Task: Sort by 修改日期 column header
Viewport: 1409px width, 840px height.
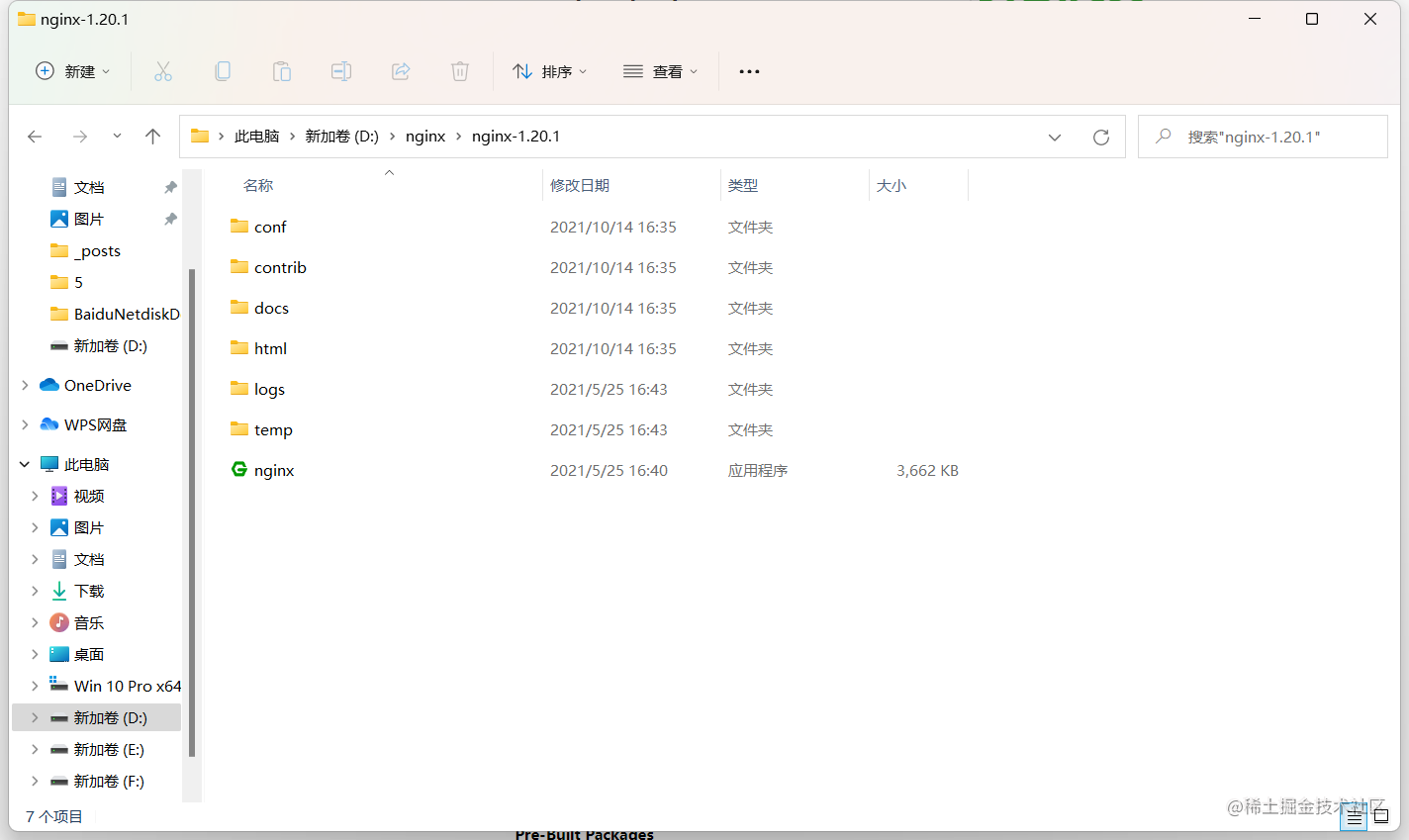Action: coord(580,185)
